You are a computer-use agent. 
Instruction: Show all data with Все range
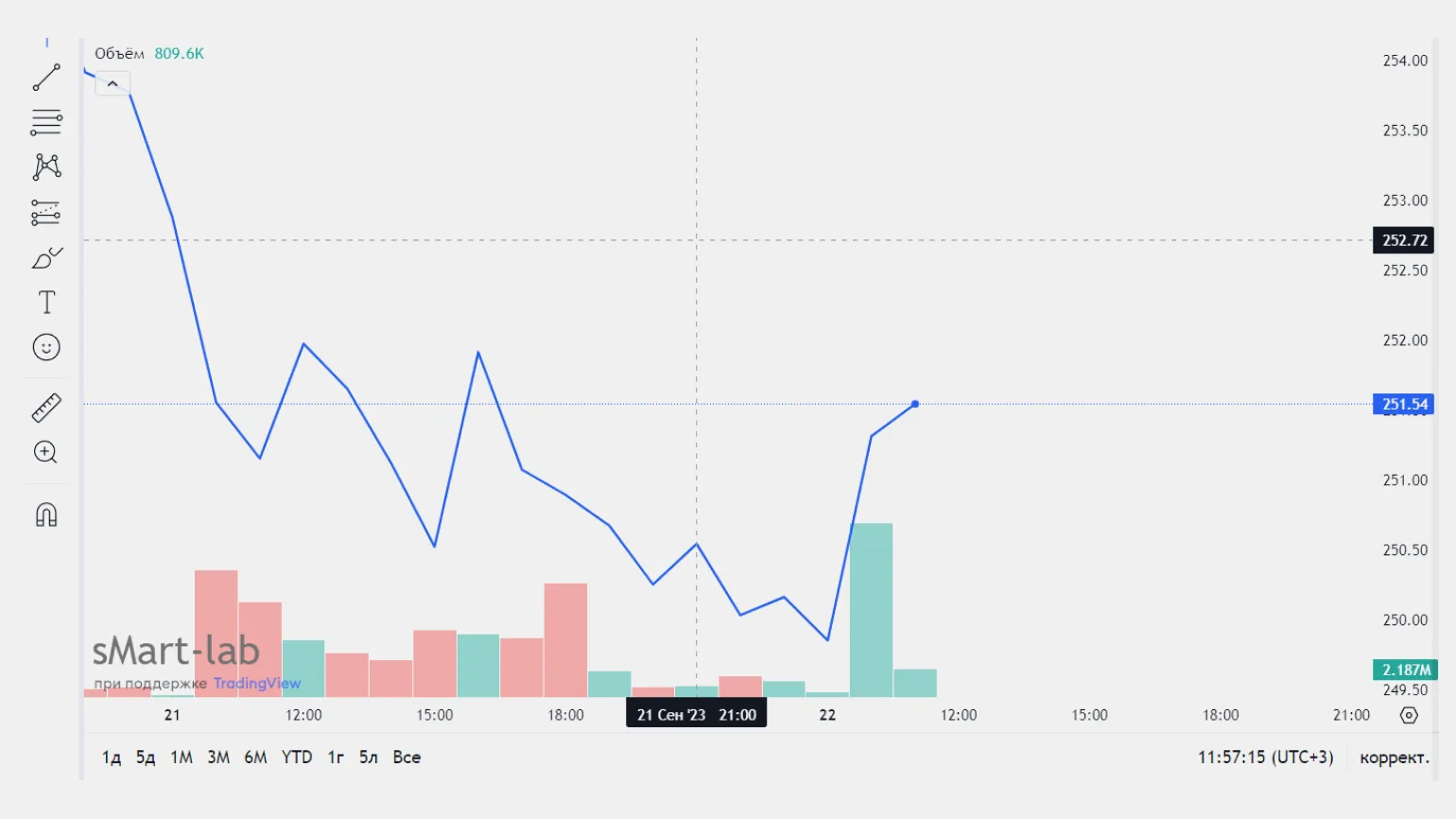[407, 758]
